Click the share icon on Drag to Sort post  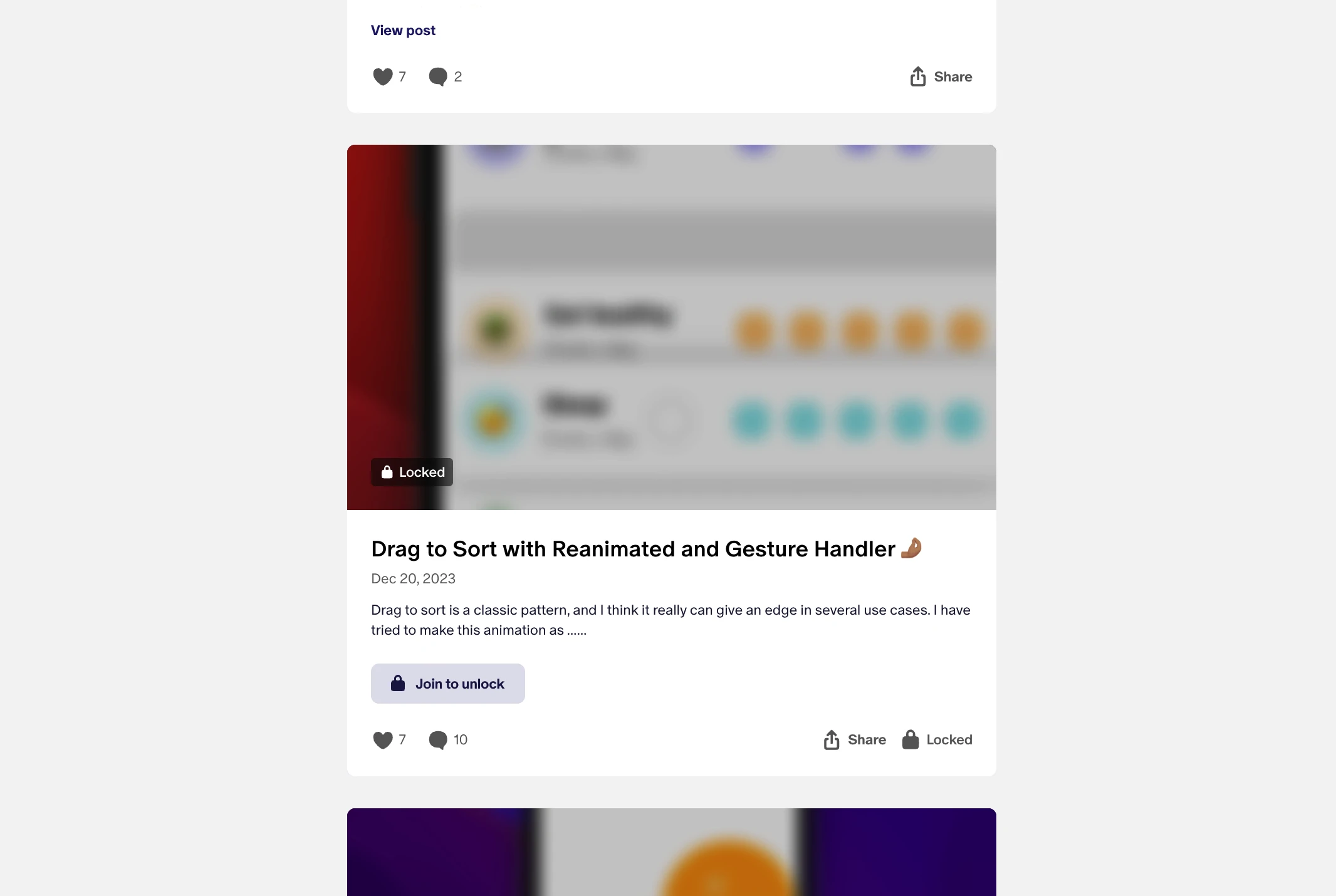[832, 739]
